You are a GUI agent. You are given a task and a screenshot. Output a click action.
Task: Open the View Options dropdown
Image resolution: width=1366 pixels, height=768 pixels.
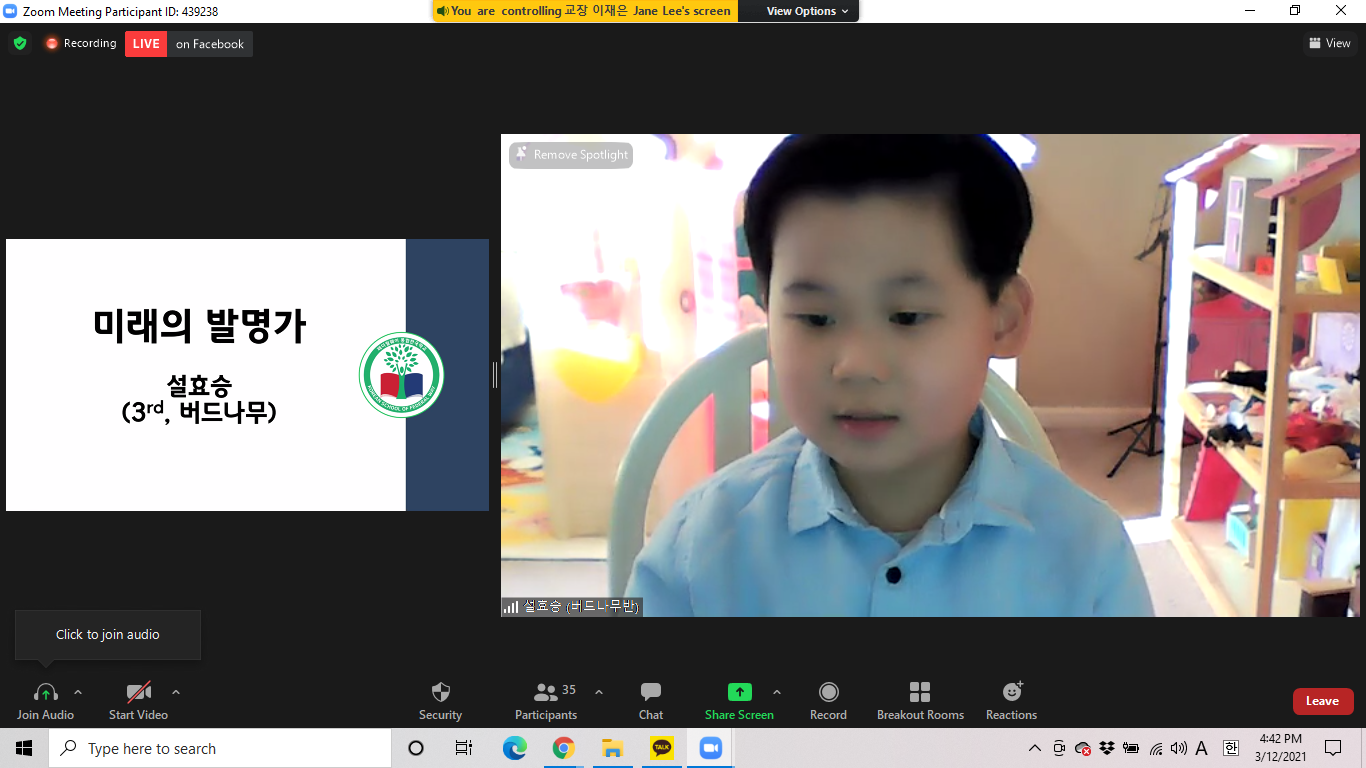[x=807, y=11]
